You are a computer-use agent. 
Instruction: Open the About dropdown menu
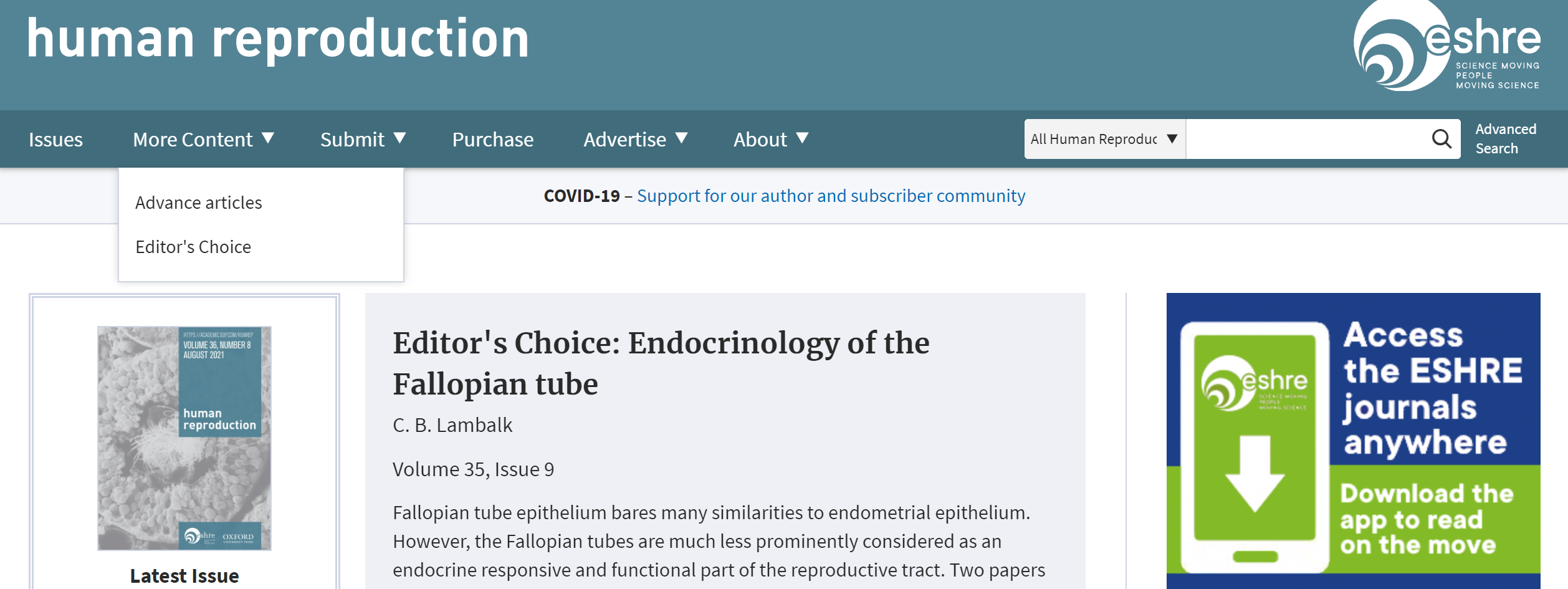point(771,139)
